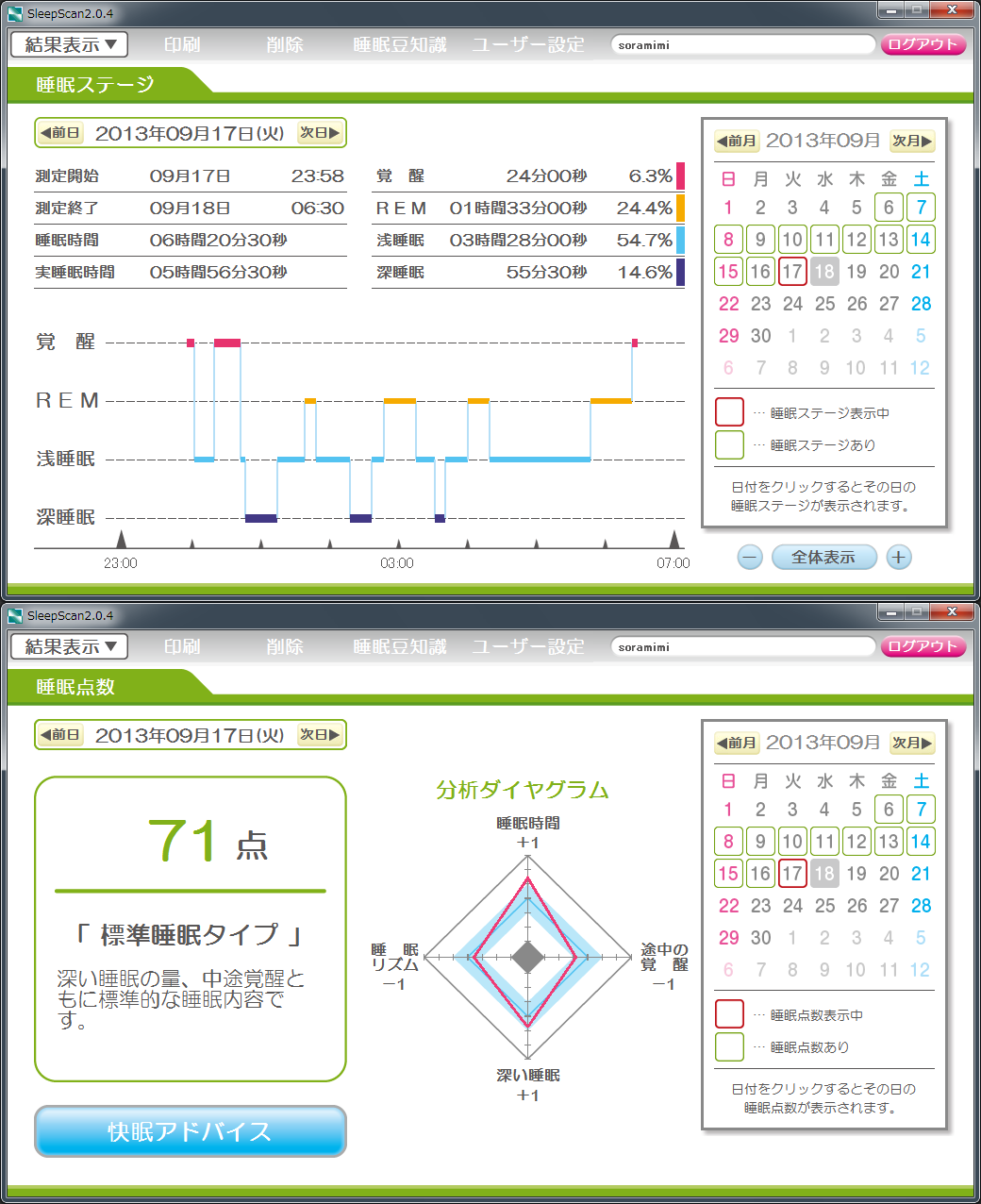Show previous month in top calendar
981x1204 pixels.
click(737, 141)
